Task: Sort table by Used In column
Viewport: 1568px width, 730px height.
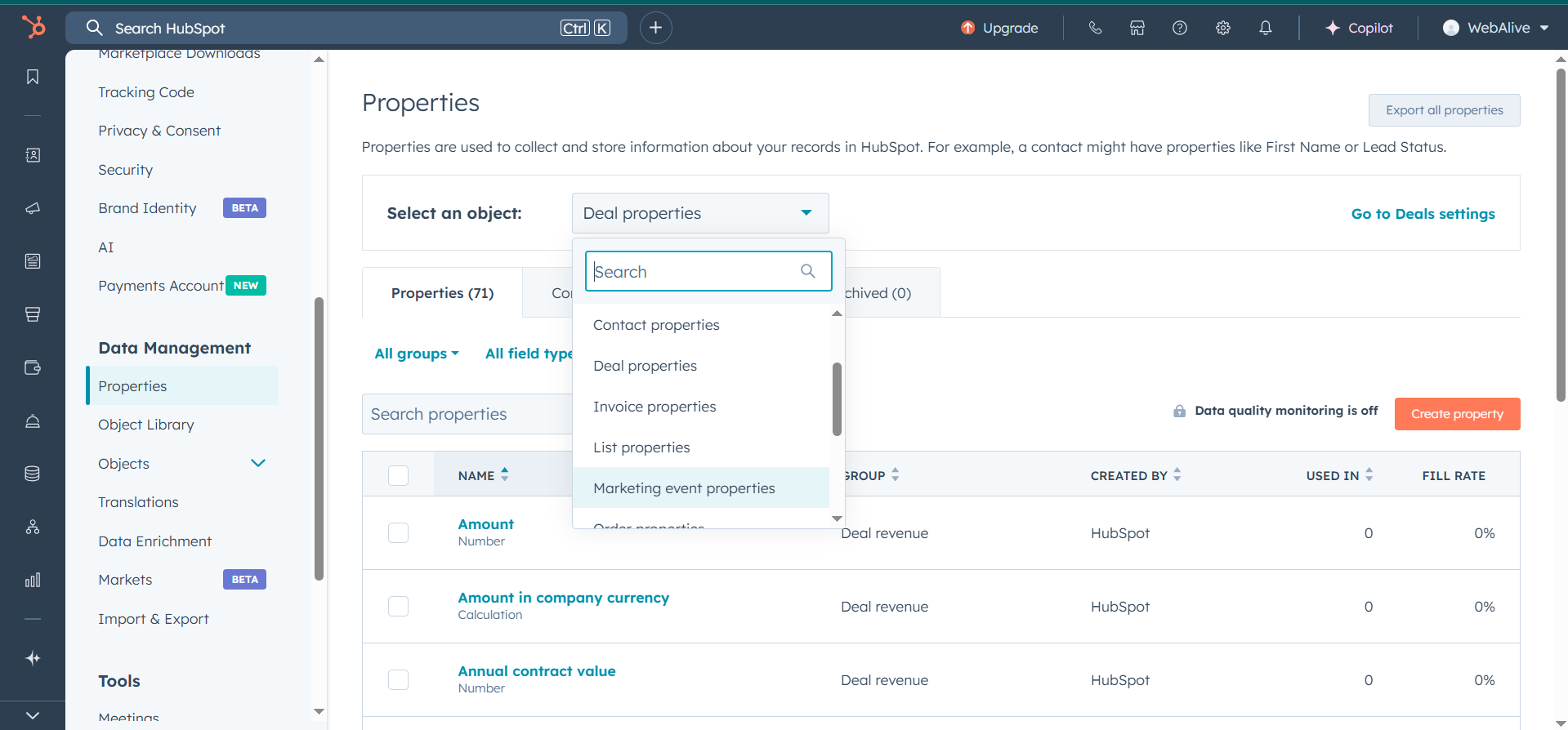Action: point(1369,474)
